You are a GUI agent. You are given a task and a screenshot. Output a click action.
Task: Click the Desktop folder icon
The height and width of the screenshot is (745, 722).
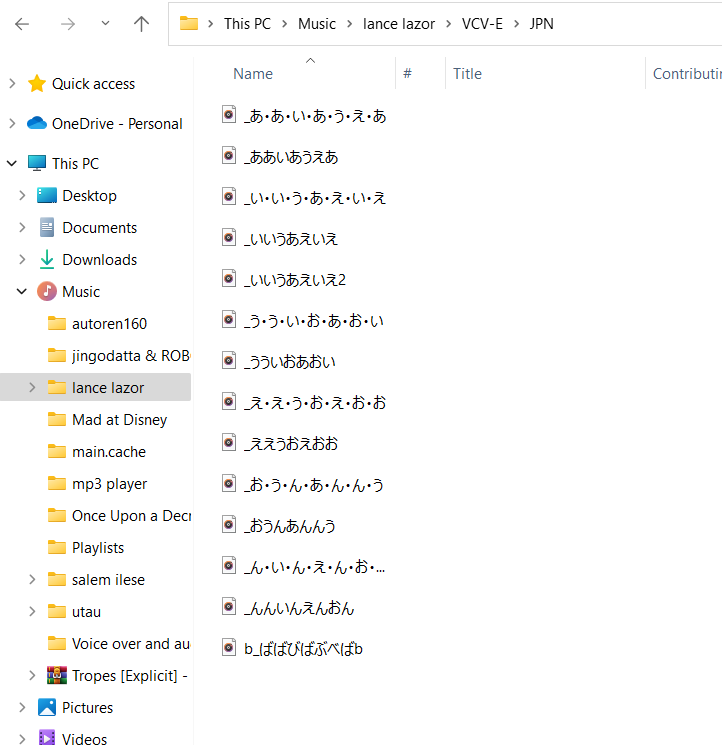coord(47,195)
